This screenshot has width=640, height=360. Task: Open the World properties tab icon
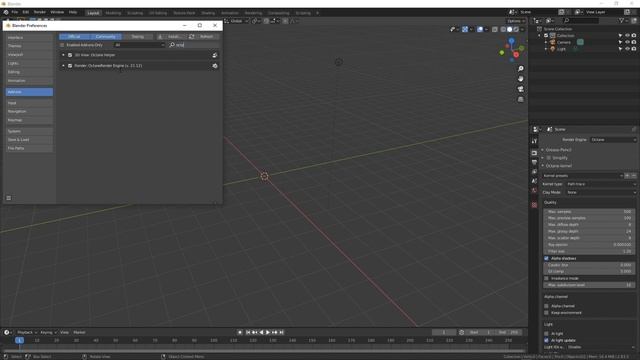[534, 191]
